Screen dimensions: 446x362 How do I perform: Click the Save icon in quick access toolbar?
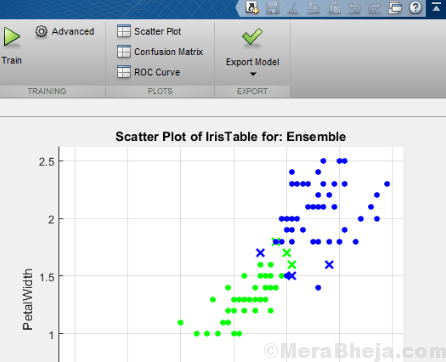(273, 7)
